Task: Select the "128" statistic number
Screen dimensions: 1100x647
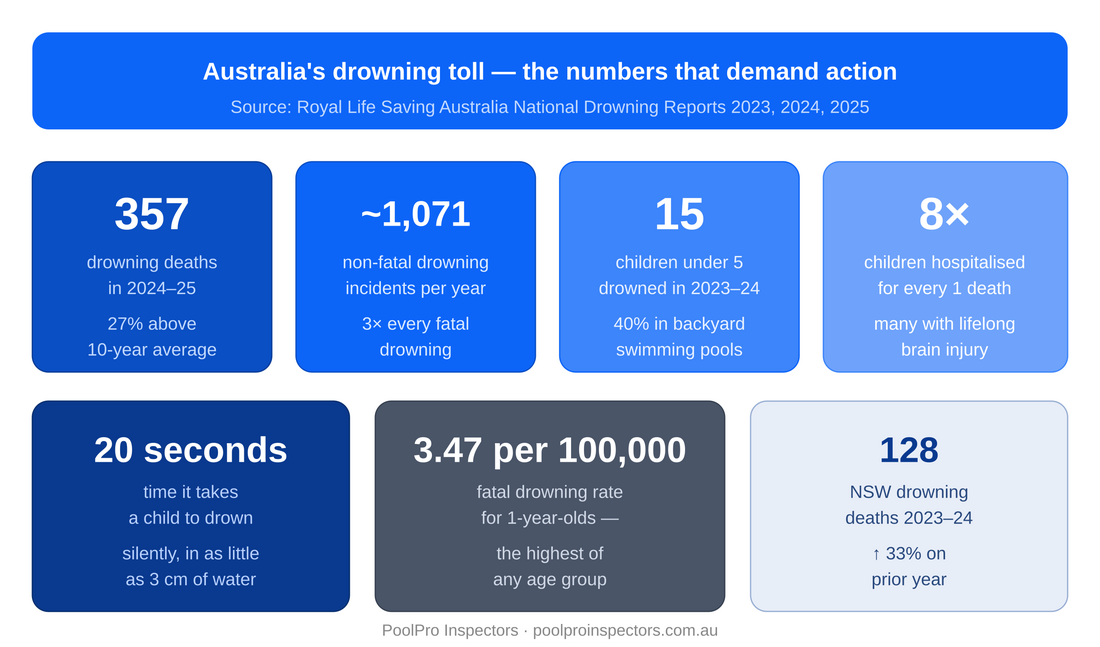Action: 908,450
